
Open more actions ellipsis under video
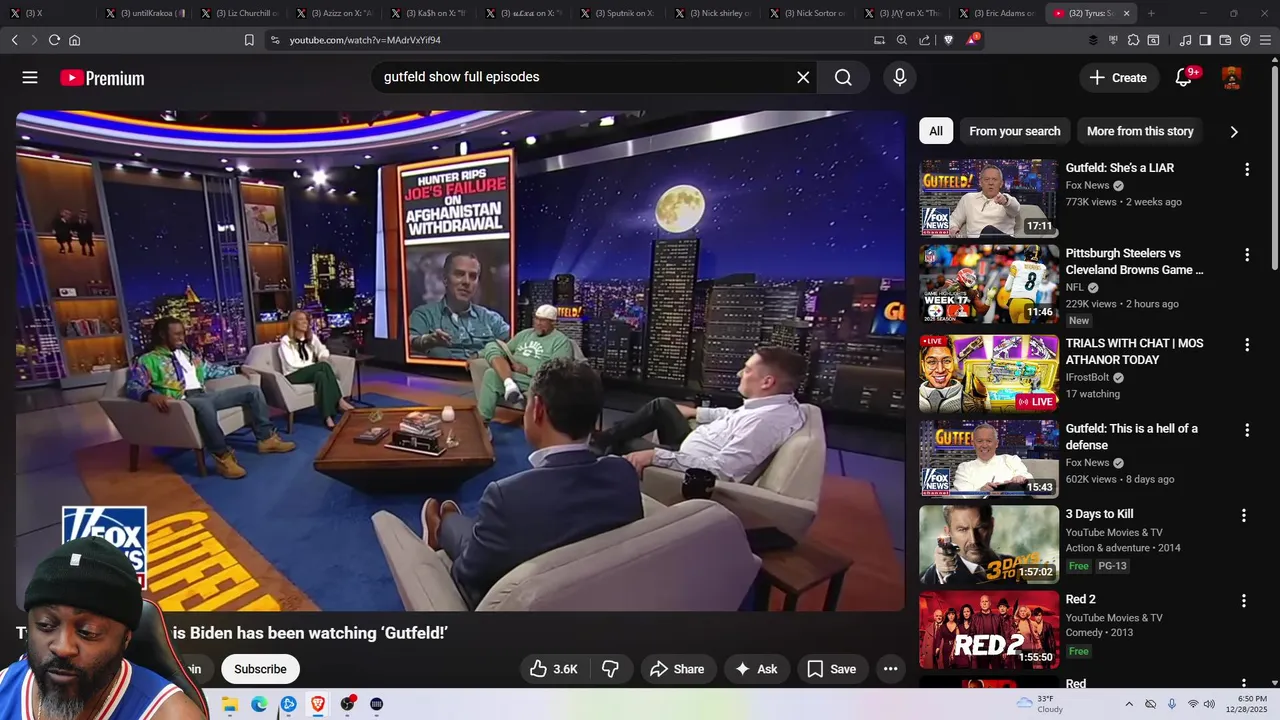coord(890,669)
